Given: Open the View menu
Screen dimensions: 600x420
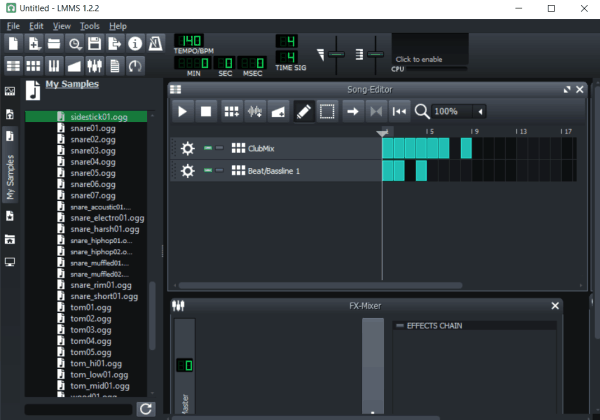Looking at the screenshot, I should [62, 26].
